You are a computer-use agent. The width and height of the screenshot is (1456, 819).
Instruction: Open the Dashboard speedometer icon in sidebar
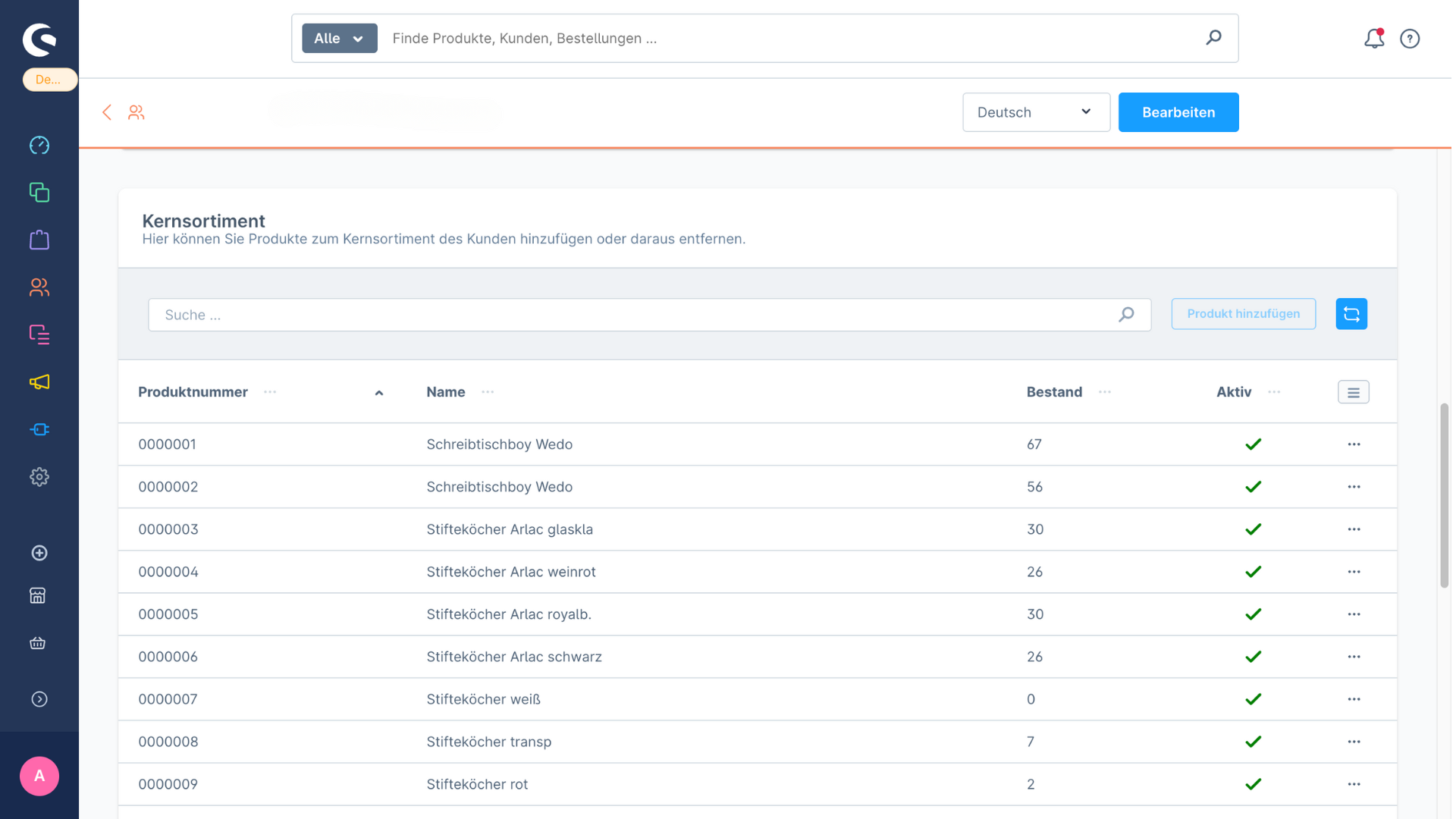point(39,145)
